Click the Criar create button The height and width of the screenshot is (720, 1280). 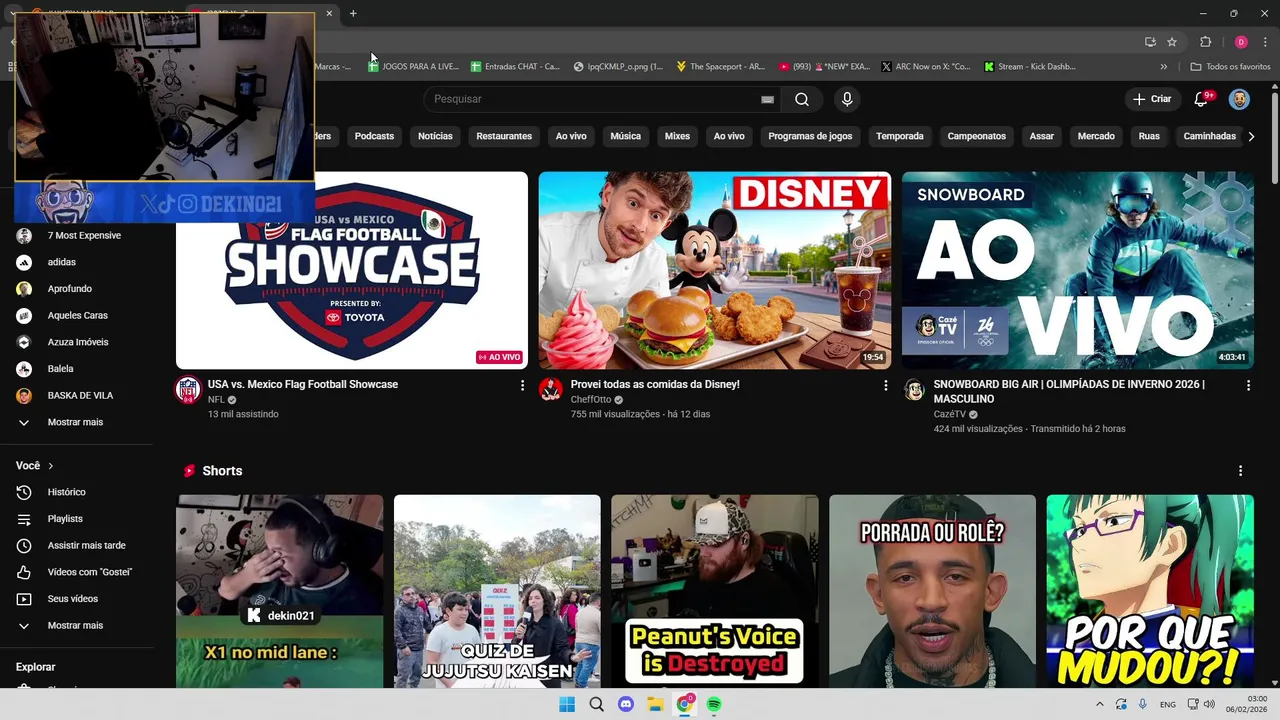pos(1151,99)
